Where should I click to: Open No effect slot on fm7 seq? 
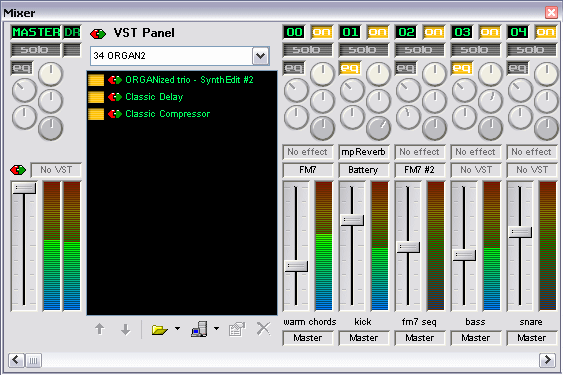[420, 152]
